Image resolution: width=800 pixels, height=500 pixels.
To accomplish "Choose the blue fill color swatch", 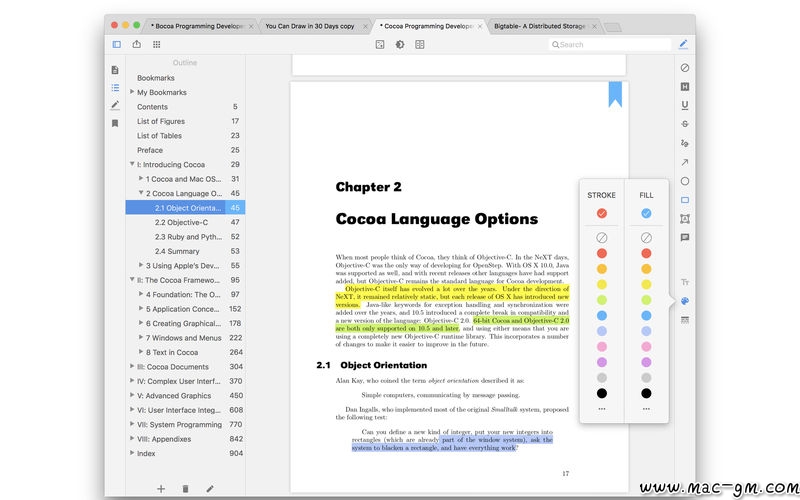I will 646,315.
